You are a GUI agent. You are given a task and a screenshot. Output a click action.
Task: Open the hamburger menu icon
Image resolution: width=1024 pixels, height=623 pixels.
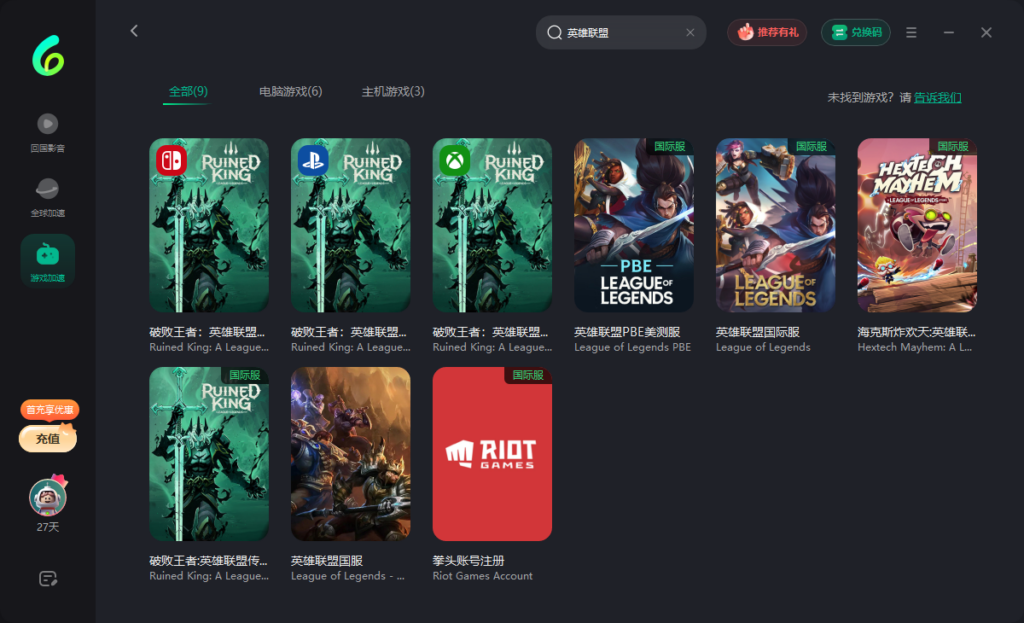point(911,33)
